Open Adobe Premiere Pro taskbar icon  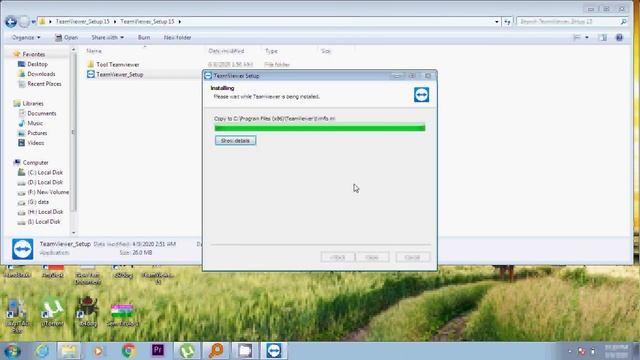click(x=158, y=351)
